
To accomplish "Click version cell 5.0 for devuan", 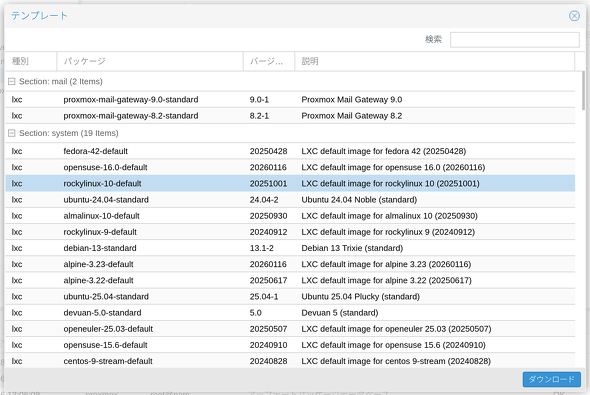I will click(255, 313).
